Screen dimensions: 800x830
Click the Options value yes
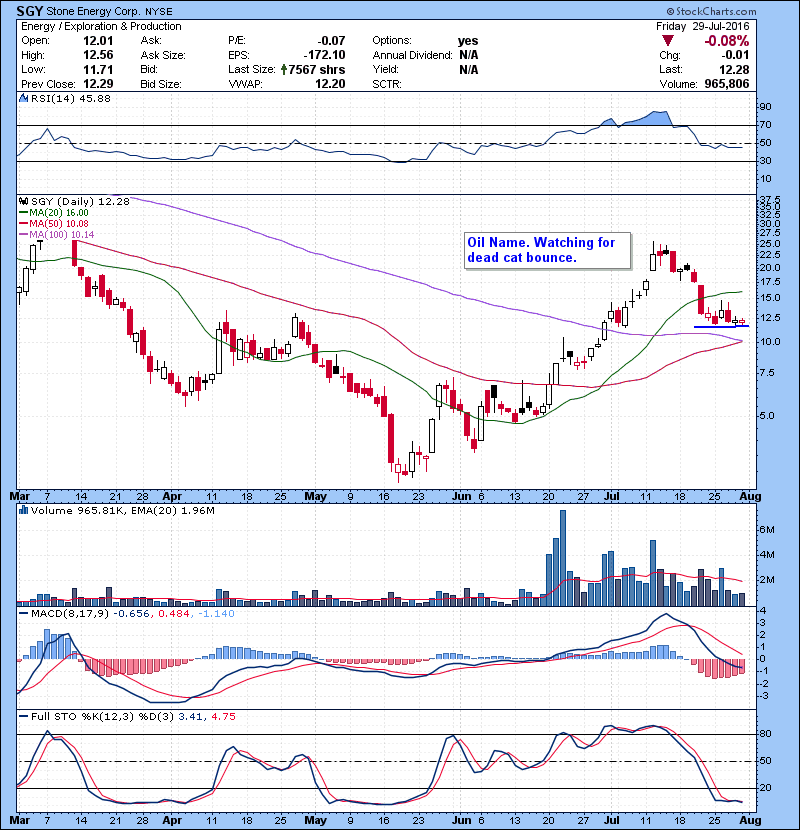[468, 41]
